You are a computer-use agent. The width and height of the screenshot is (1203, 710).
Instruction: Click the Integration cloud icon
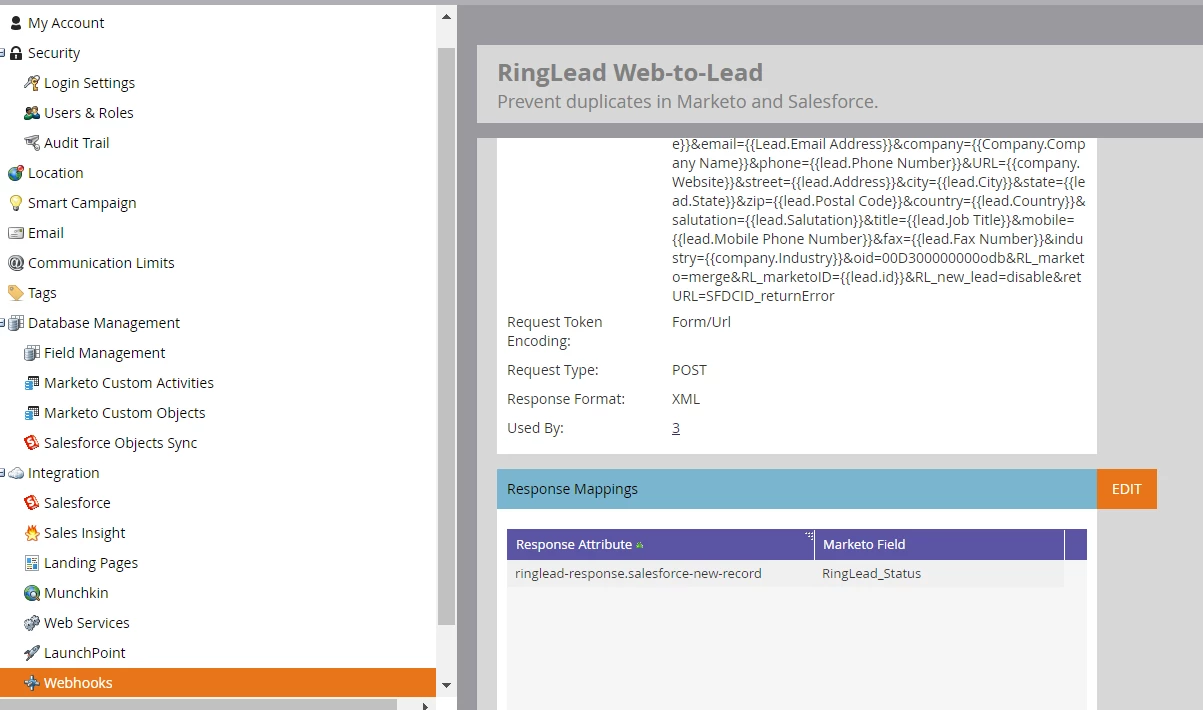15,473
